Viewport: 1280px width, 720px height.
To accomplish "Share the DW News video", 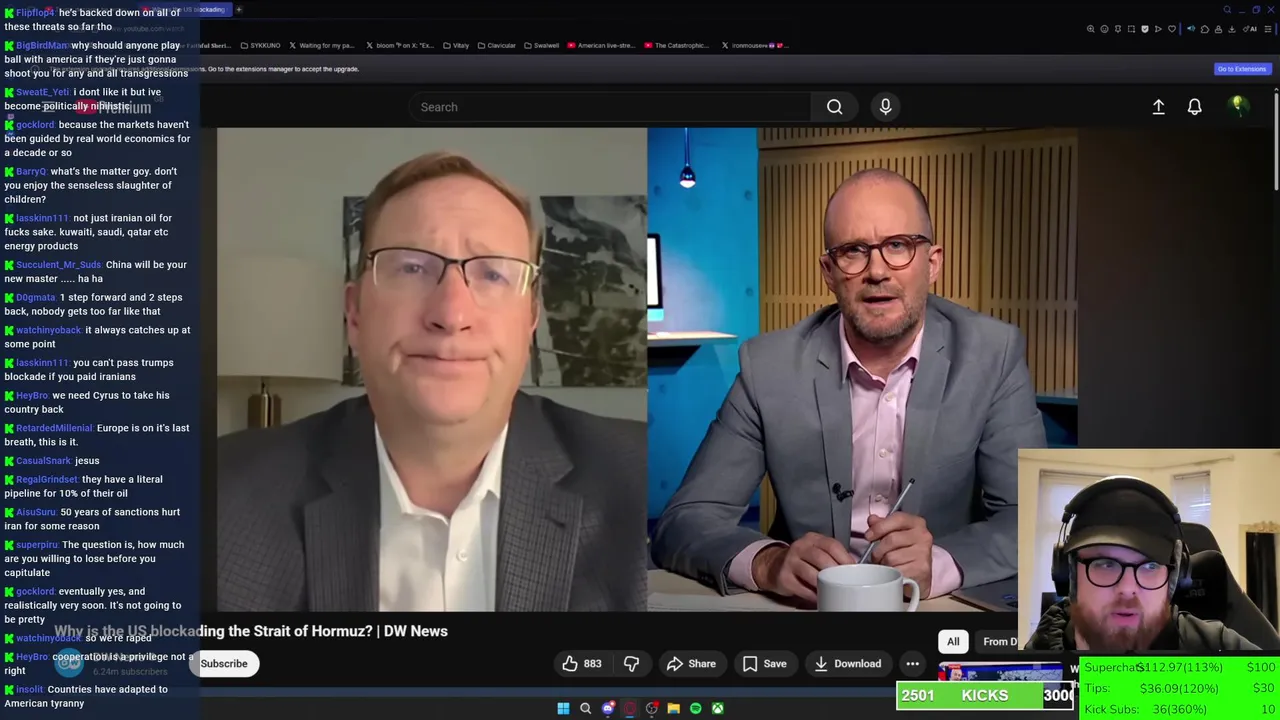I will coord(691,664).
